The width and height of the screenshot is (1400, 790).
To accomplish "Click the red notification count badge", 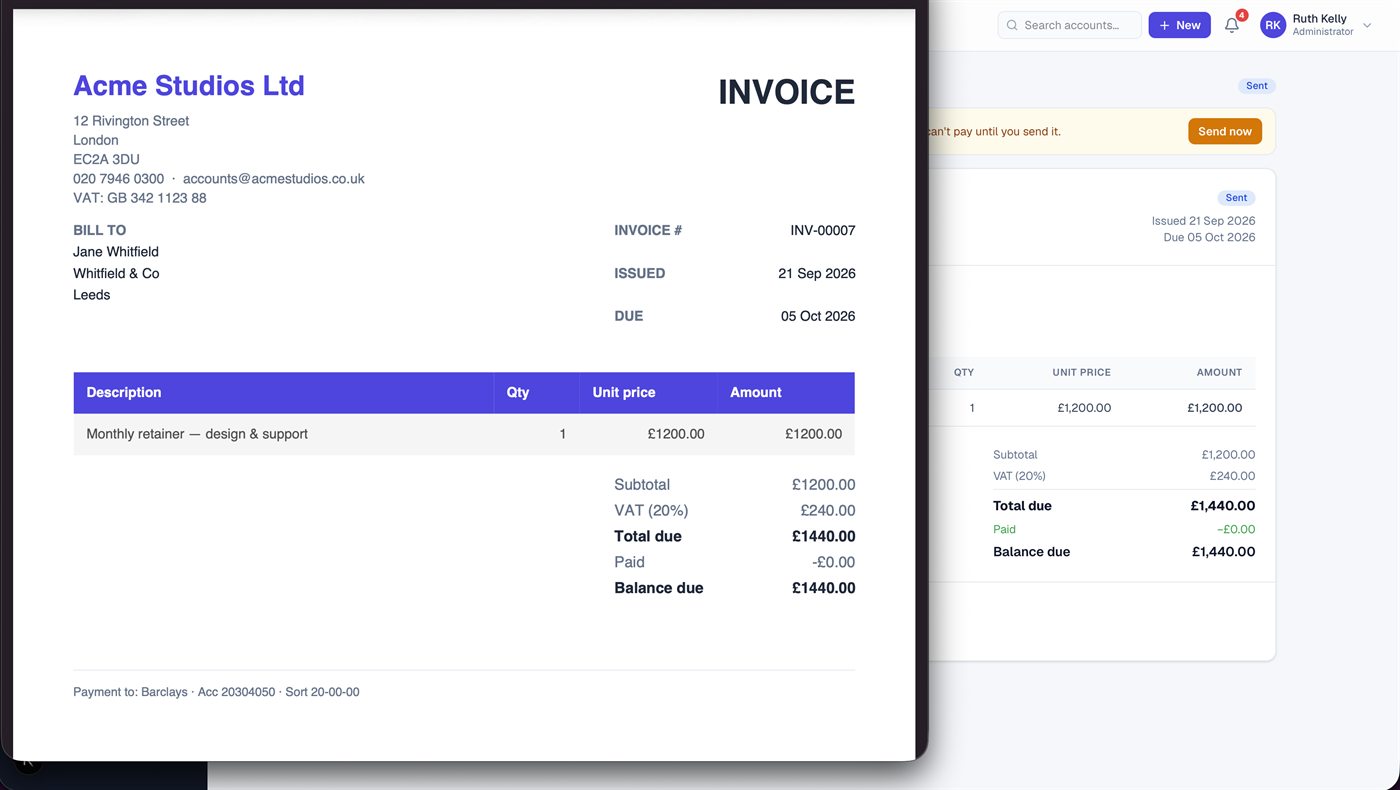I will click(x=1242, y=15).
